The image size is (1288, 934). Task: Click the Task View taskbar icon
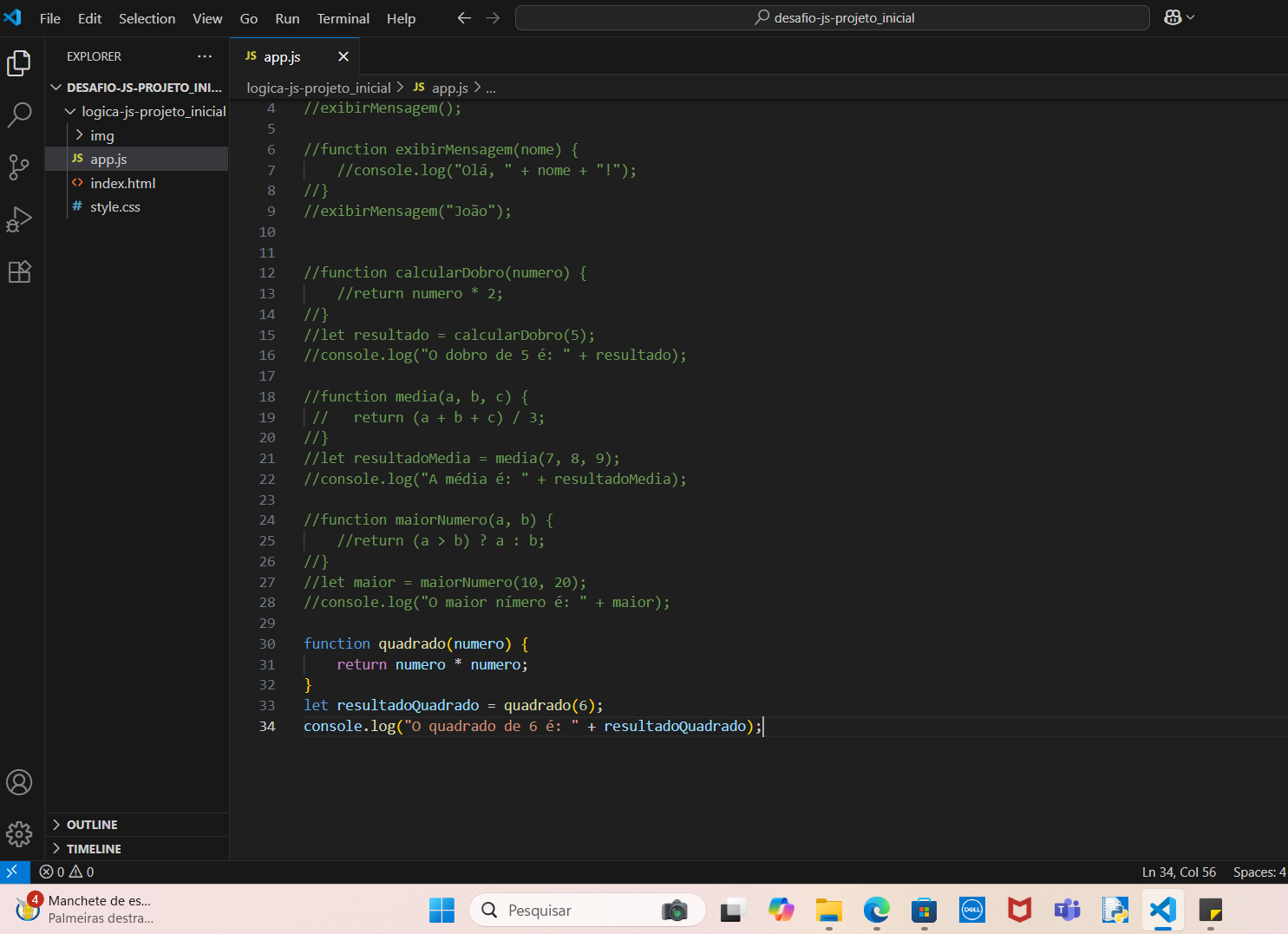coord(734,910)
